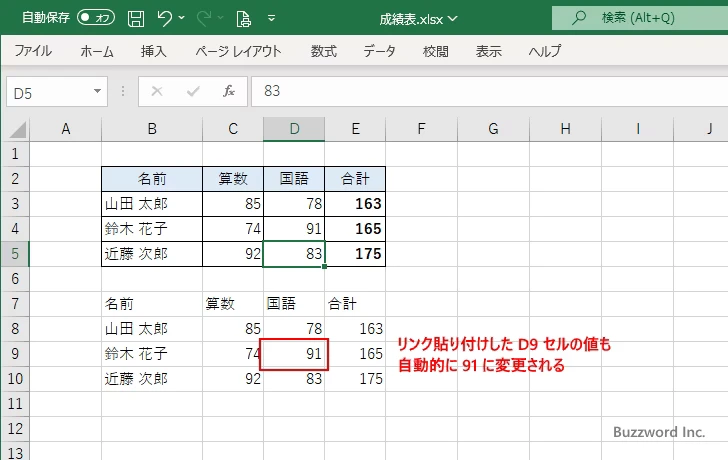Click the Select All corner triangle
This screenshot has width=728, height=460.
point(18,130)
